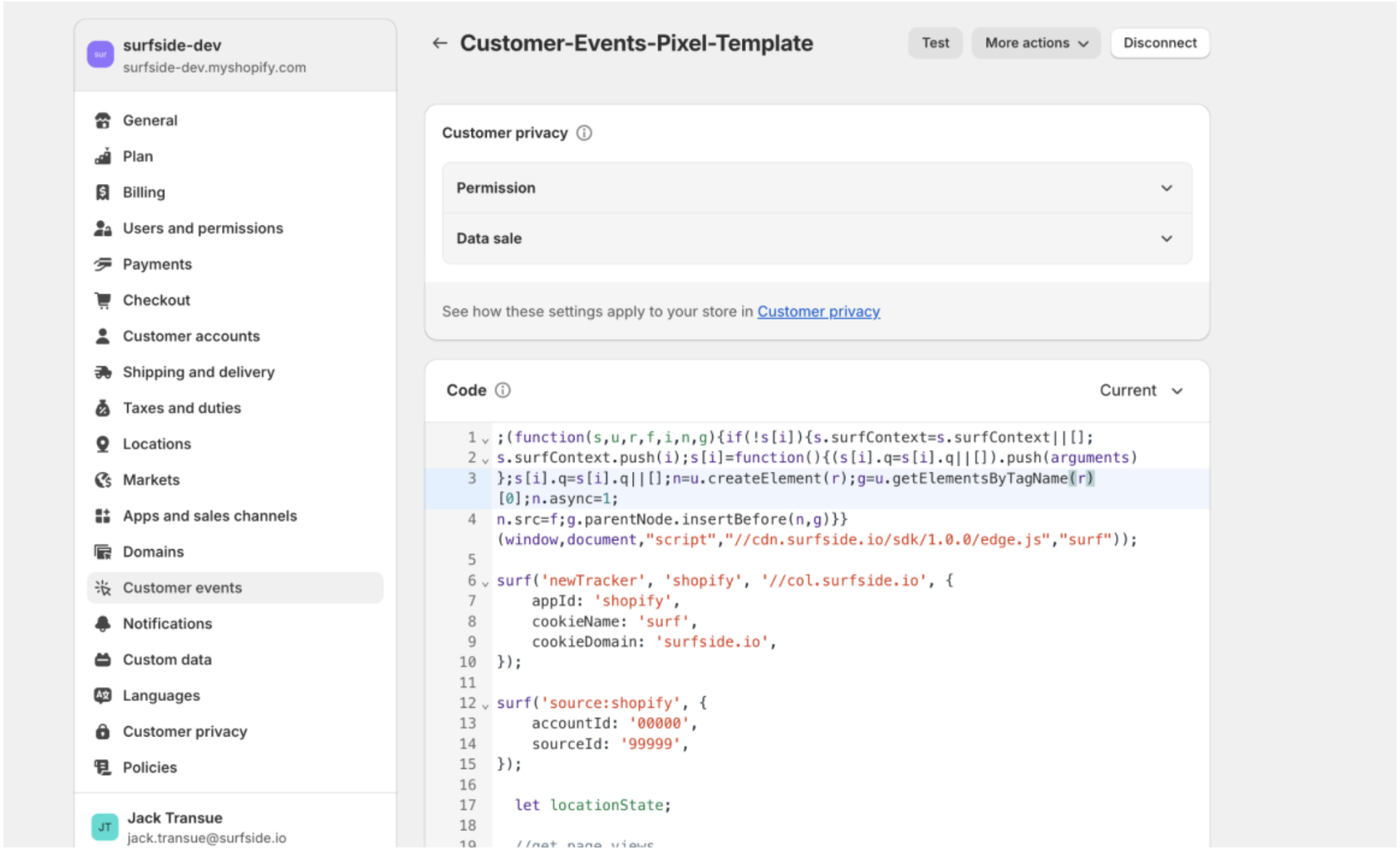Click the Apps and sales channels icon

[103, 516]
